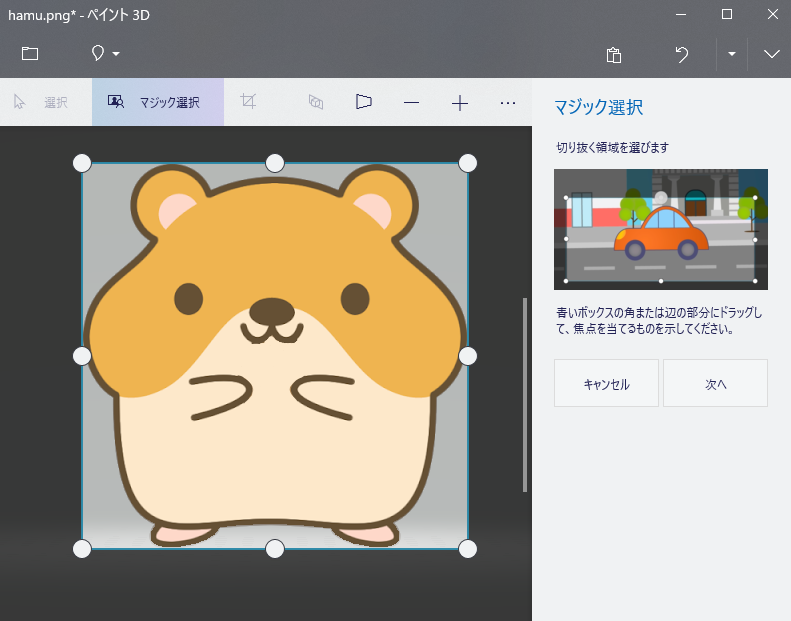Expand the Brushes dropdown arrow
791x621 pixels.
coord(116,53)
